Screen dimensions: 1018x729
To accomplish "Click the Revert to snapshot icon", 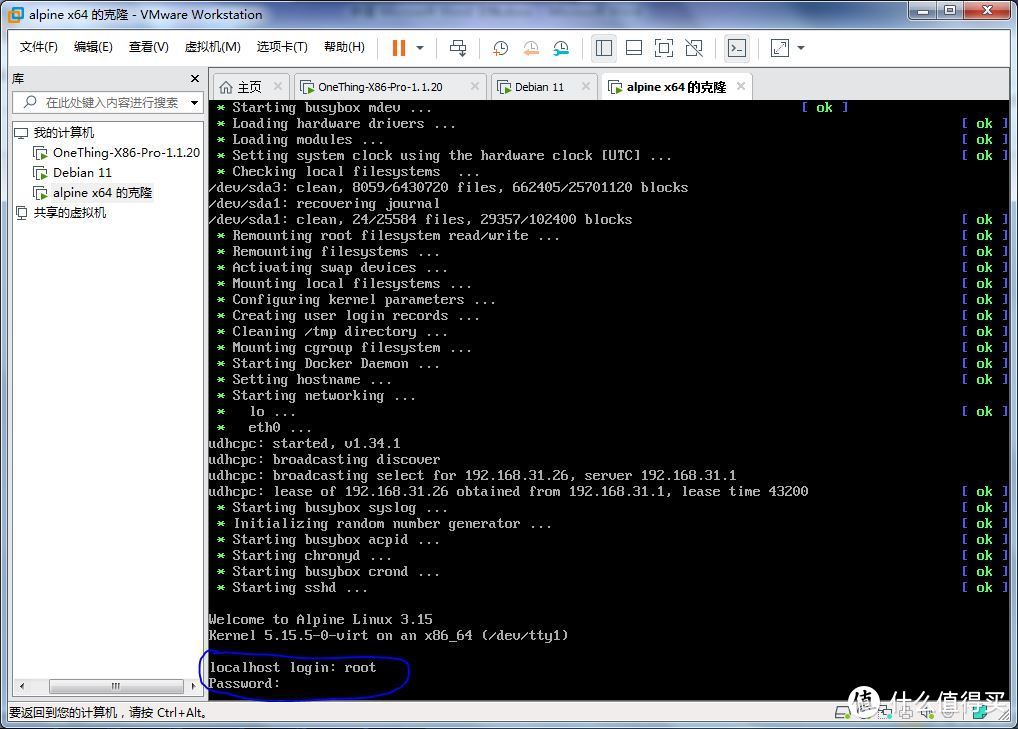I will (530, 48).
